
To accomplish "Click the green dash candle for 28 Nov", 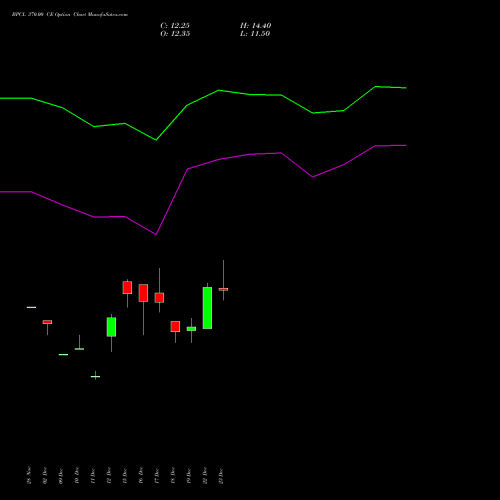I will point(31,307).
